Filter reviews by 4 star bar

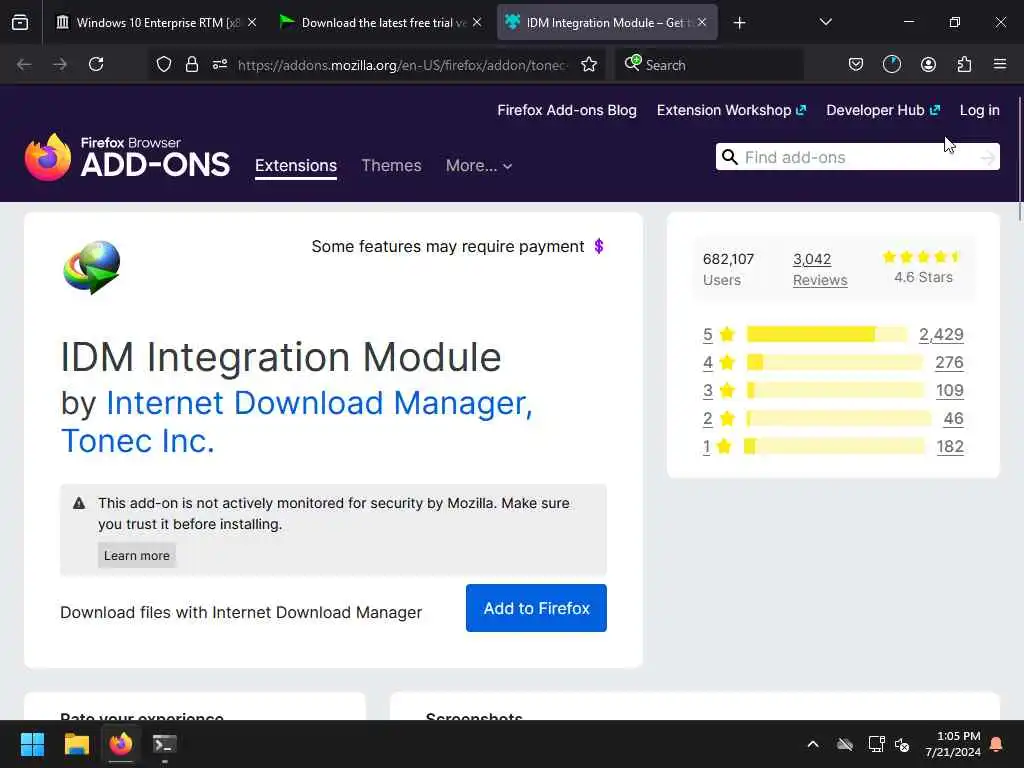click(835, 362)
